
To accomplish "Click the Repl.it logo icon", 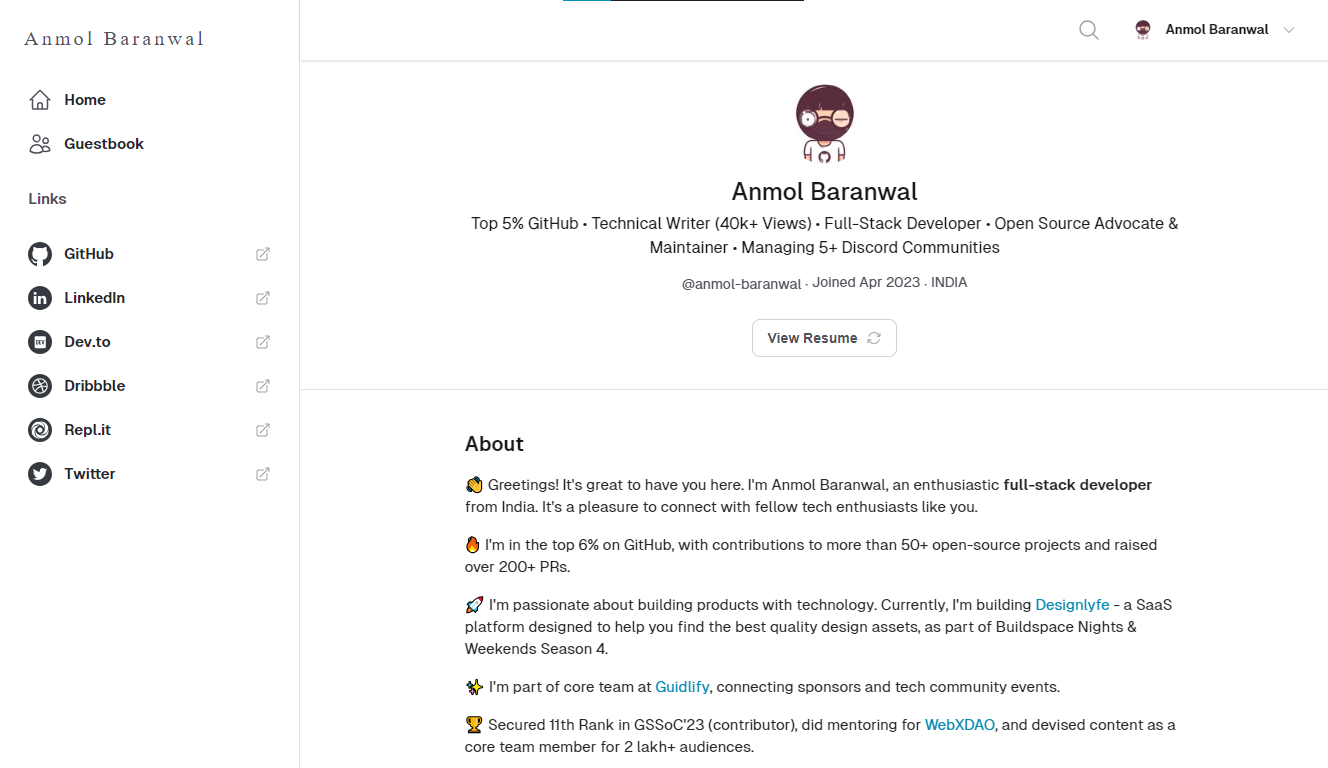I will 40,430.
